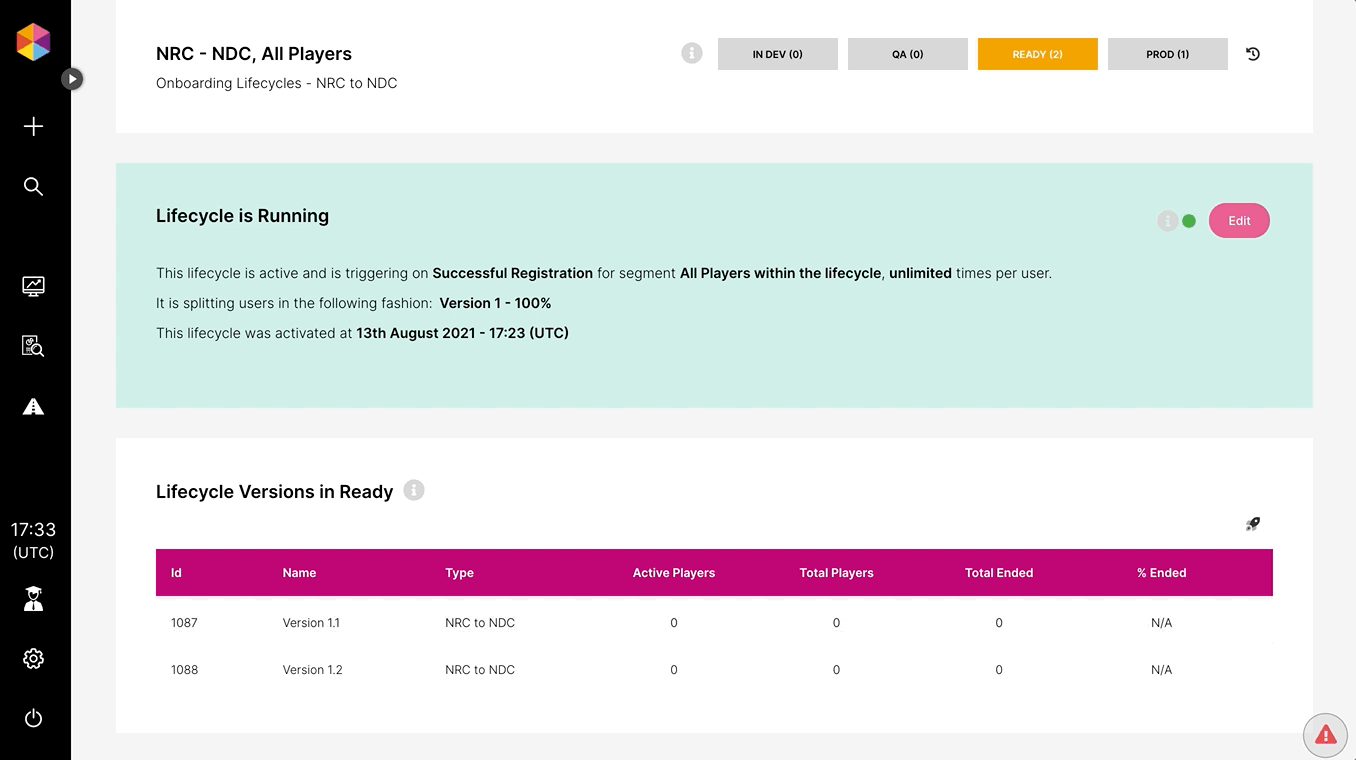The width and height of the screenshot is (1356, 760).
Task: Open the Version 1.1 row
Action: tap(311, 623)
